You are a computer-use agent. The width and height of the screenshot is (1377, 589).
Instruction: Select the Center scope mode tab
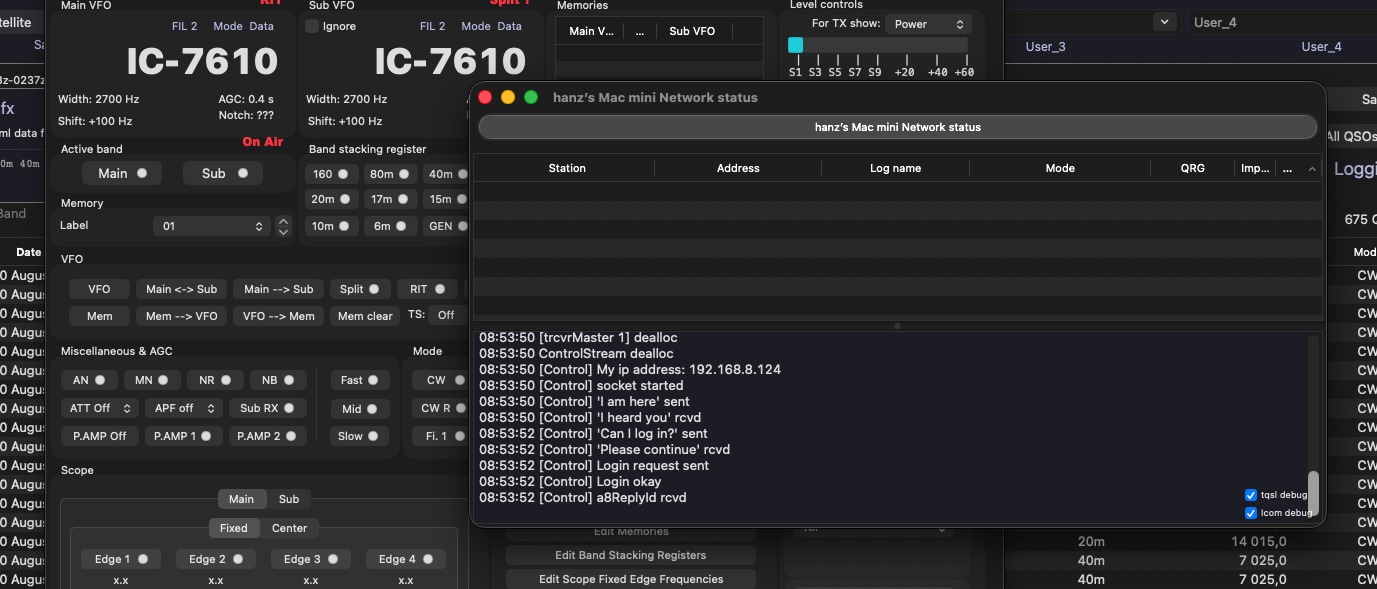(x=290, y=528)
